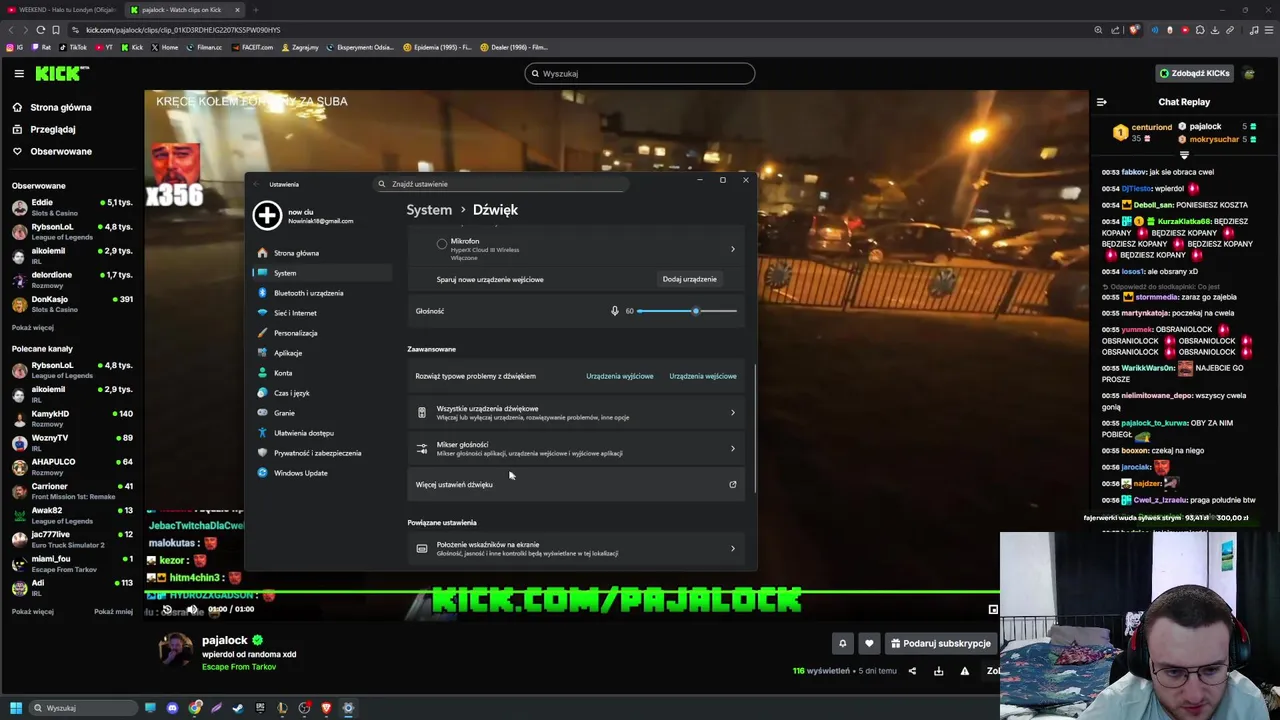The image size is (1280, 720).
Task: Select KamykHD recommended channel
Action: [72, 418]
